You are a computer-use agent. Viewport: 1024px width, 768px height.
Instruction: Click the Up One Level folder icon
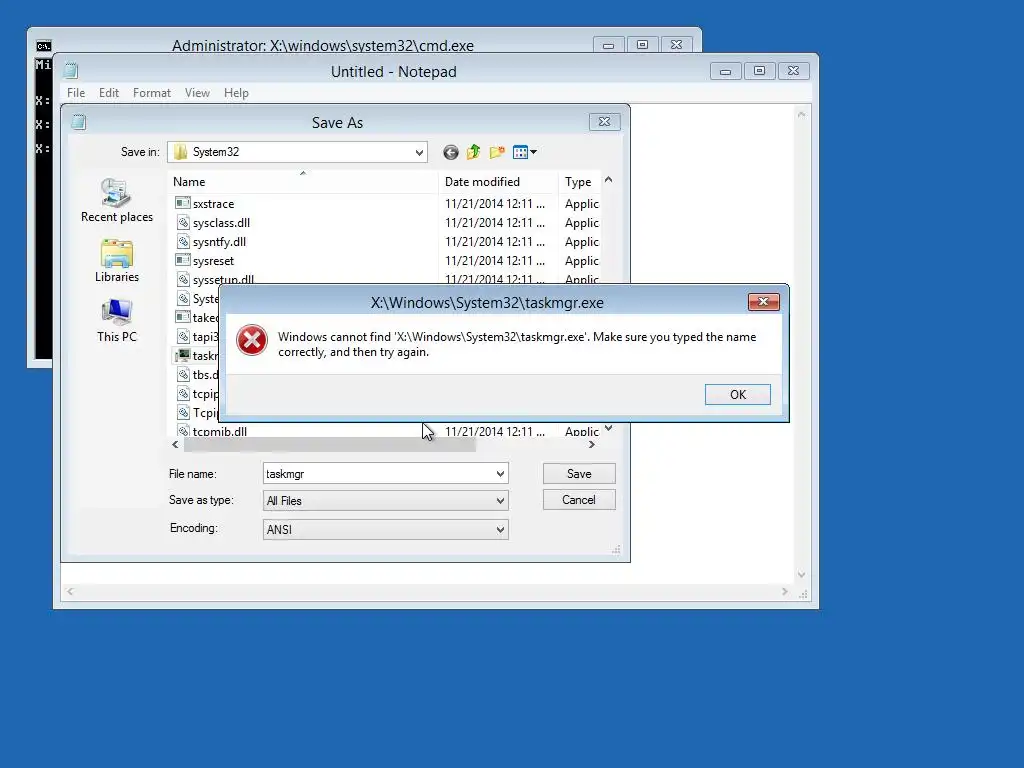pyautogui.click(x=473, y=152)
